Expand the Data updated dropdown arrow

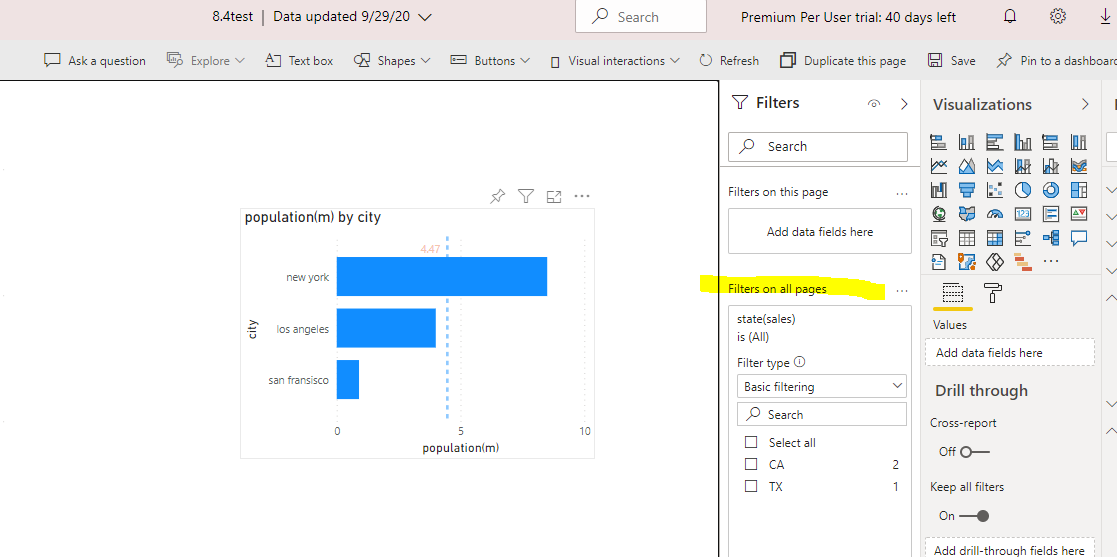coord(425,17)
